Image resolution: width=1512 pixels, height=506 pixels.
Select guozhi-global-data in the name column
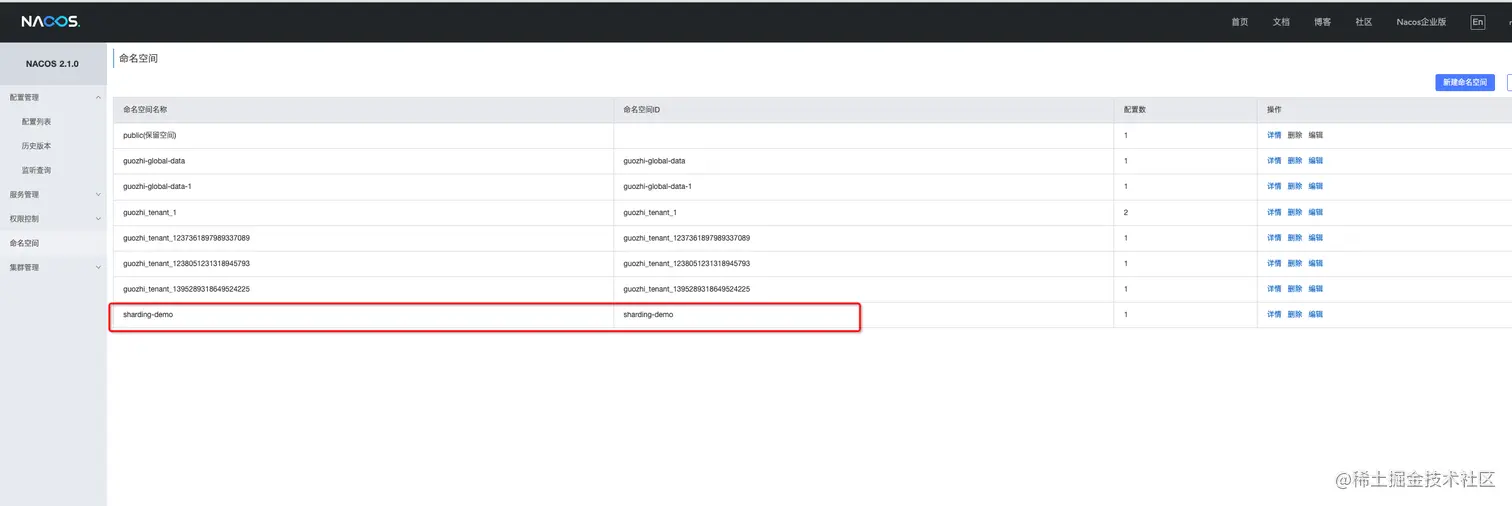pyautogui.click(x=154, y=161)
